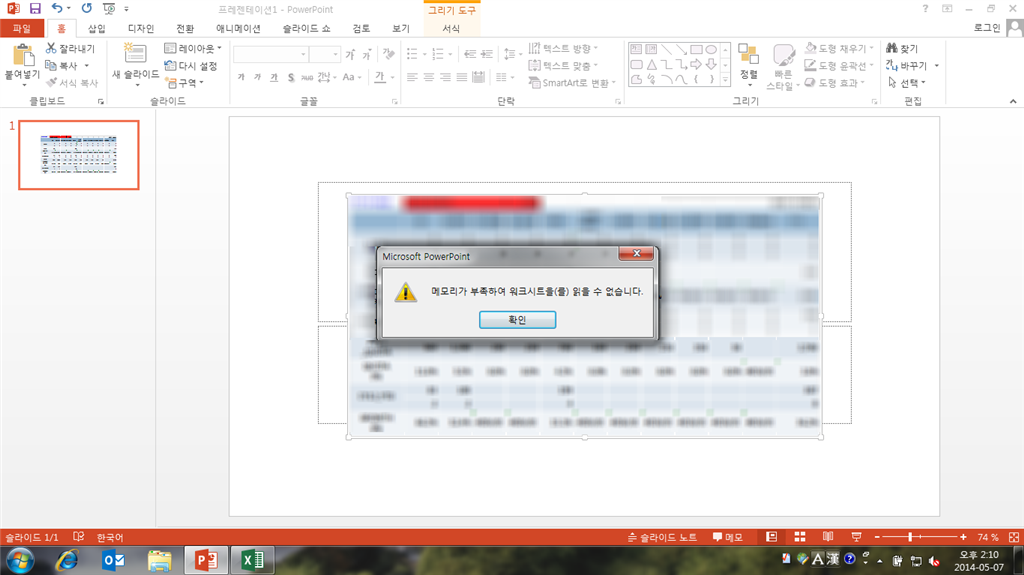Switch to the 디자인 ribbon tab
1024x575 pixels.
tap(140, 29)
